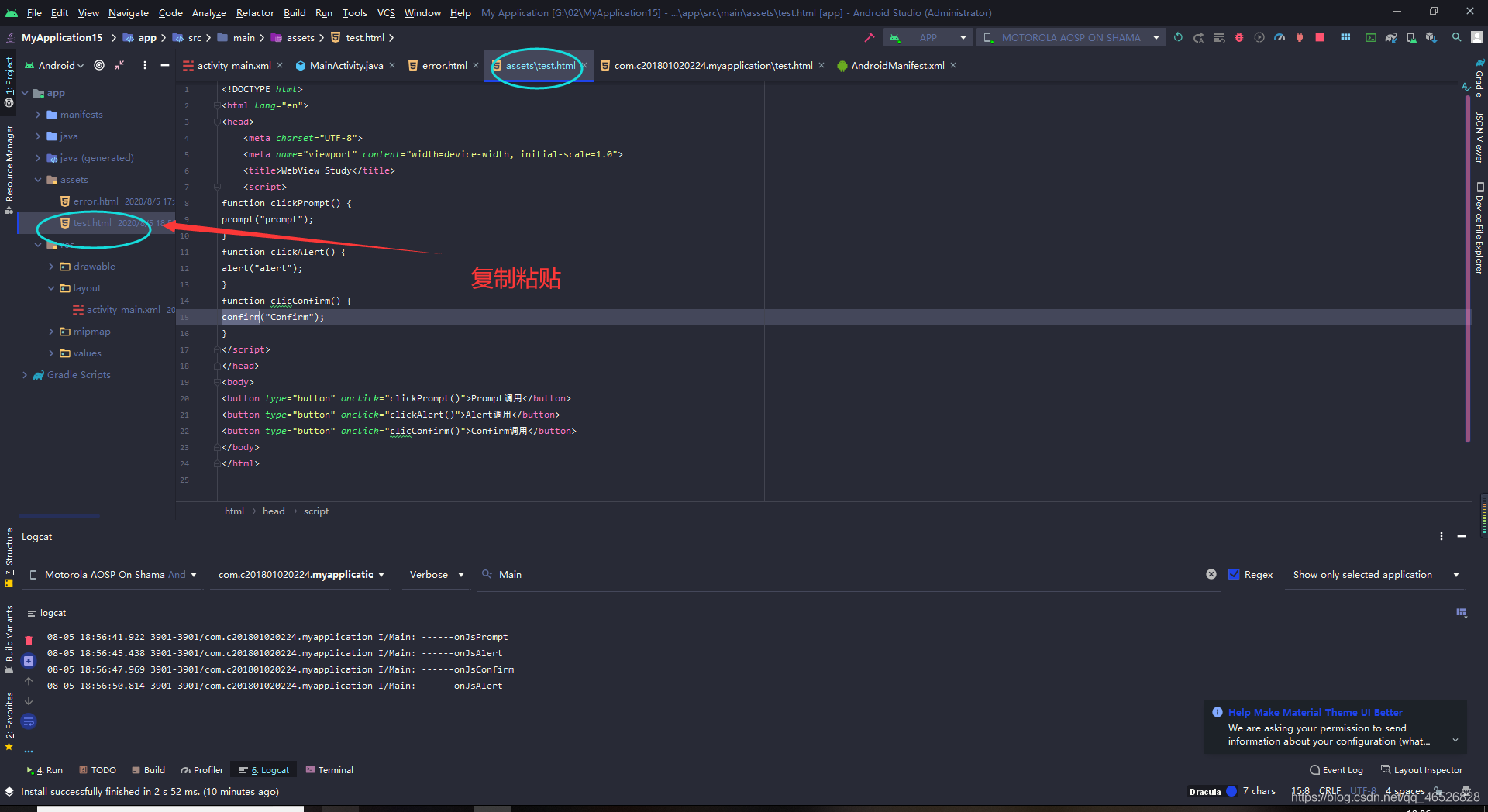Close the error.html editor tab
The image size is (1488, 812).
point(476,66)
